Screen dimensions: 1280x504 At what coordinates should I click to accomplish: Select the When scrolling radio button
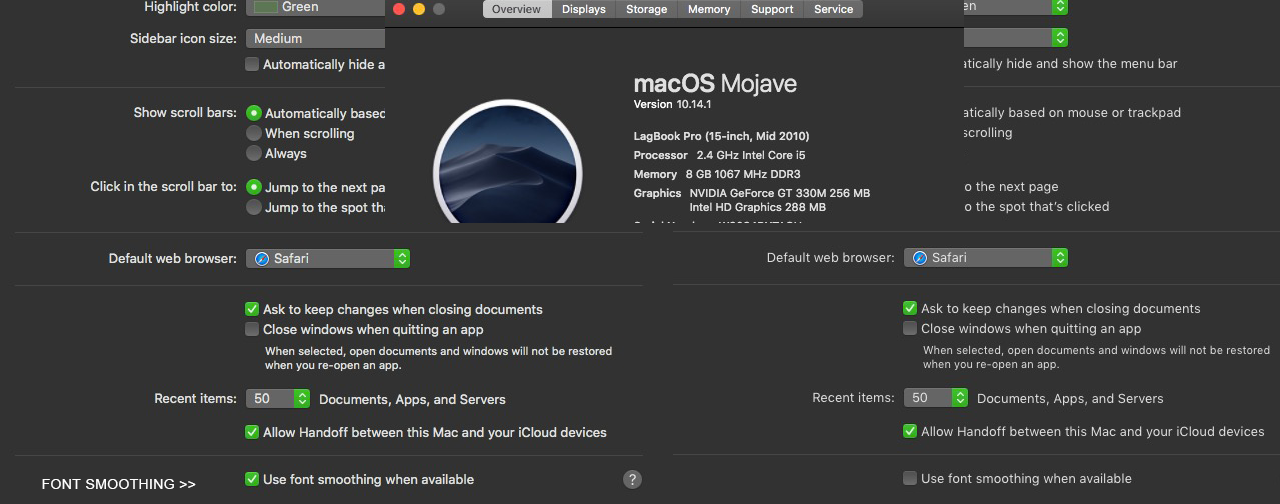click(x=254, y=133)
